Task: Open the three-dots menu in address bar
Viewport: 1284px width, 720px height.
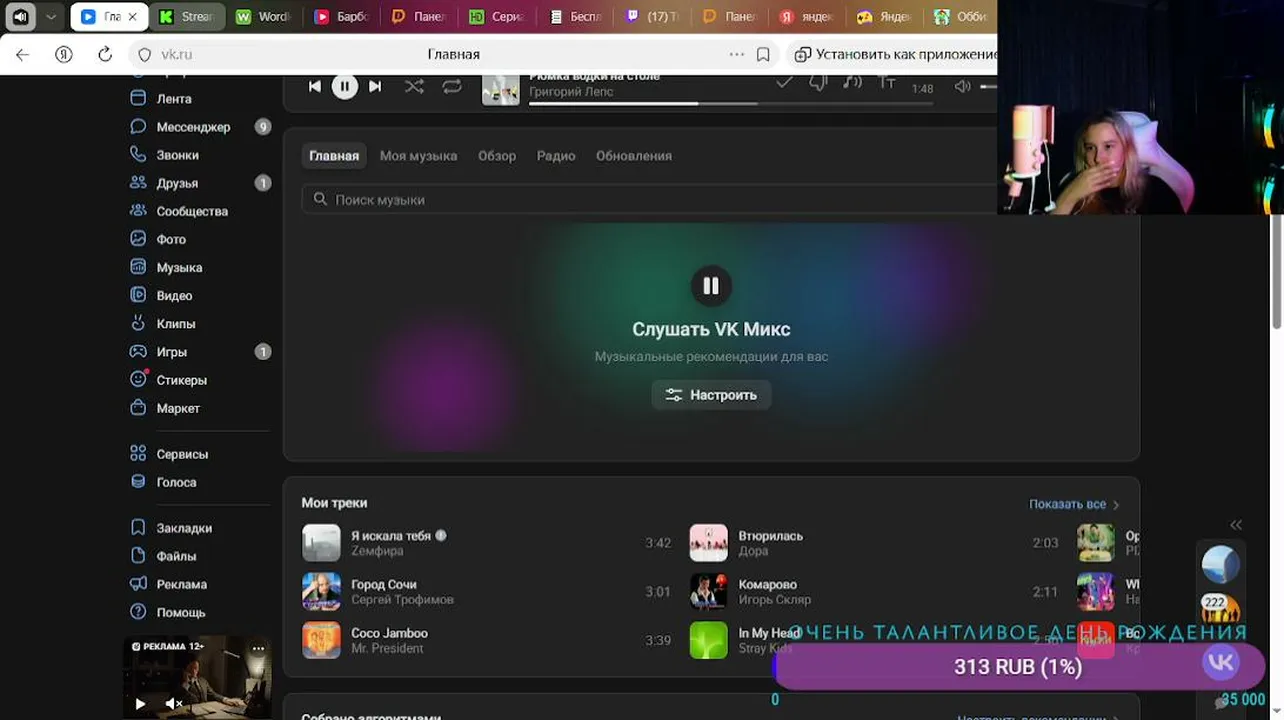Action: click(x=737, y=55)
